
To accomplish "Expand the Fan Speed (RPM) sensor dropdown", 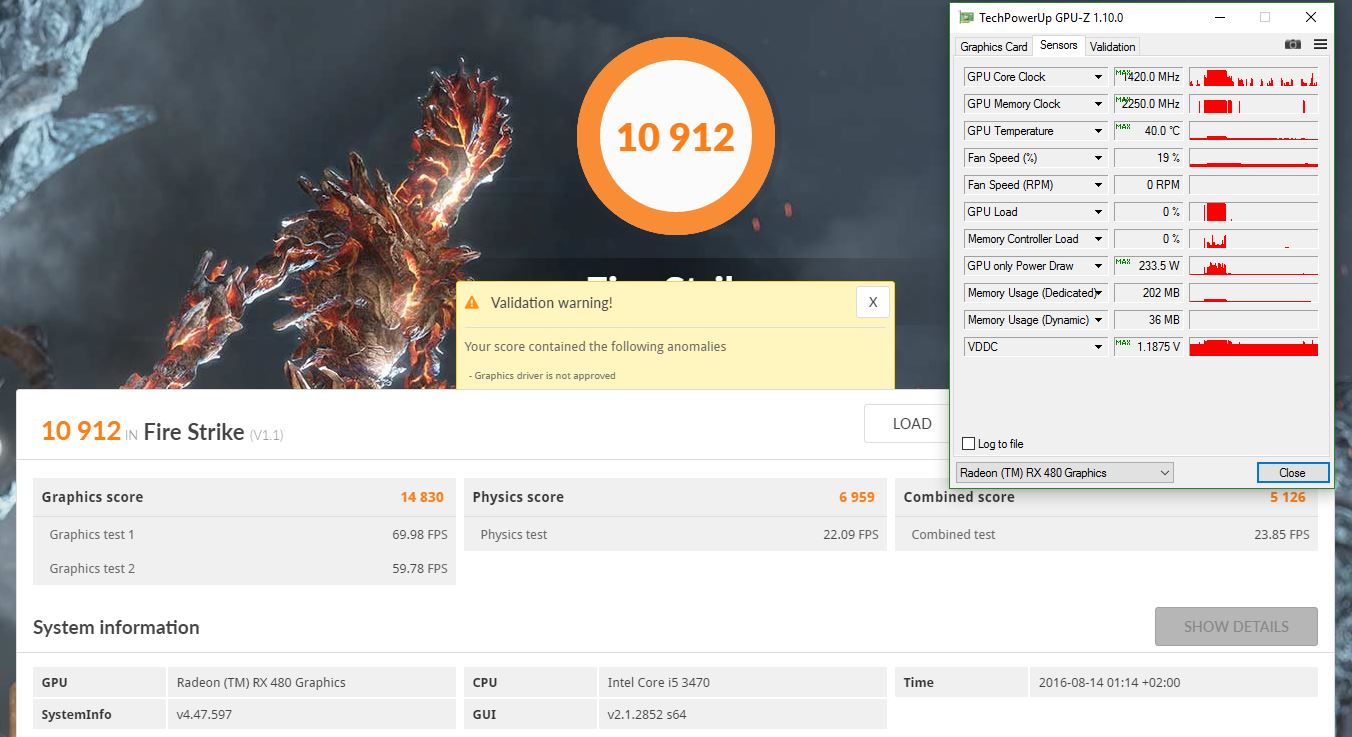I will pyautogui.click(x=1098, y=185).
